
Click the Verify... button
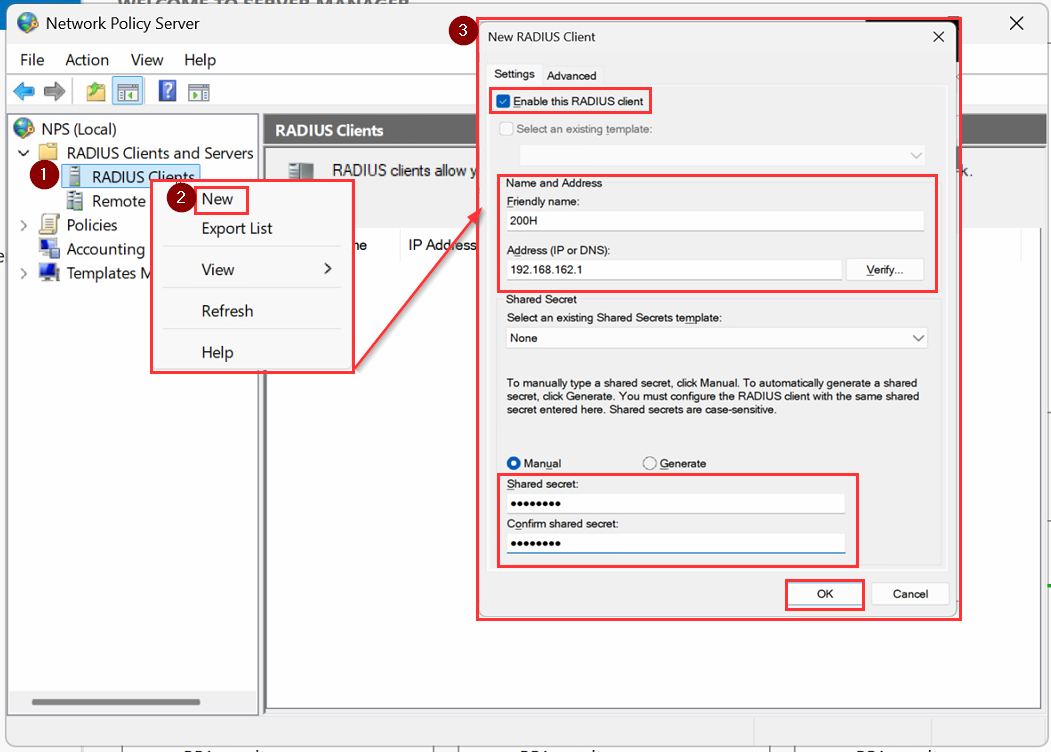coord(884,269)
